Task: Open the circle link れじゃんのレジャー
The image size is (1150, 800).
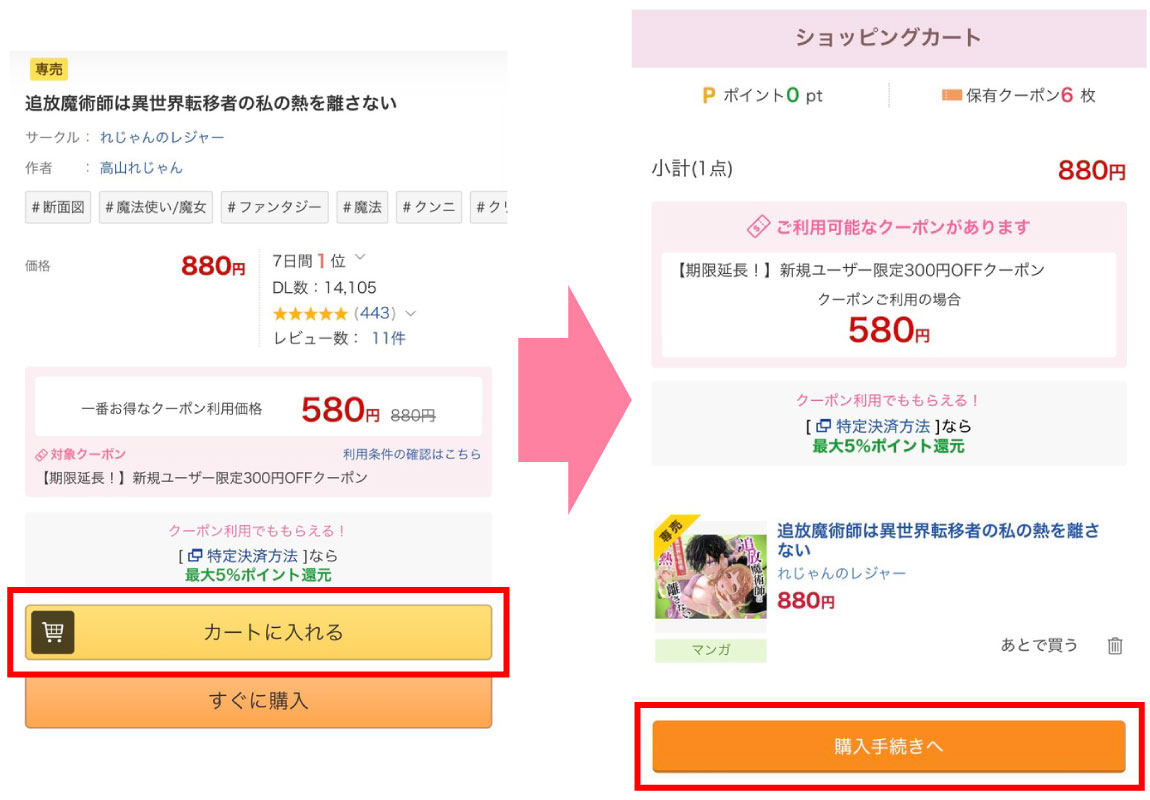Action: coord(162,137)
